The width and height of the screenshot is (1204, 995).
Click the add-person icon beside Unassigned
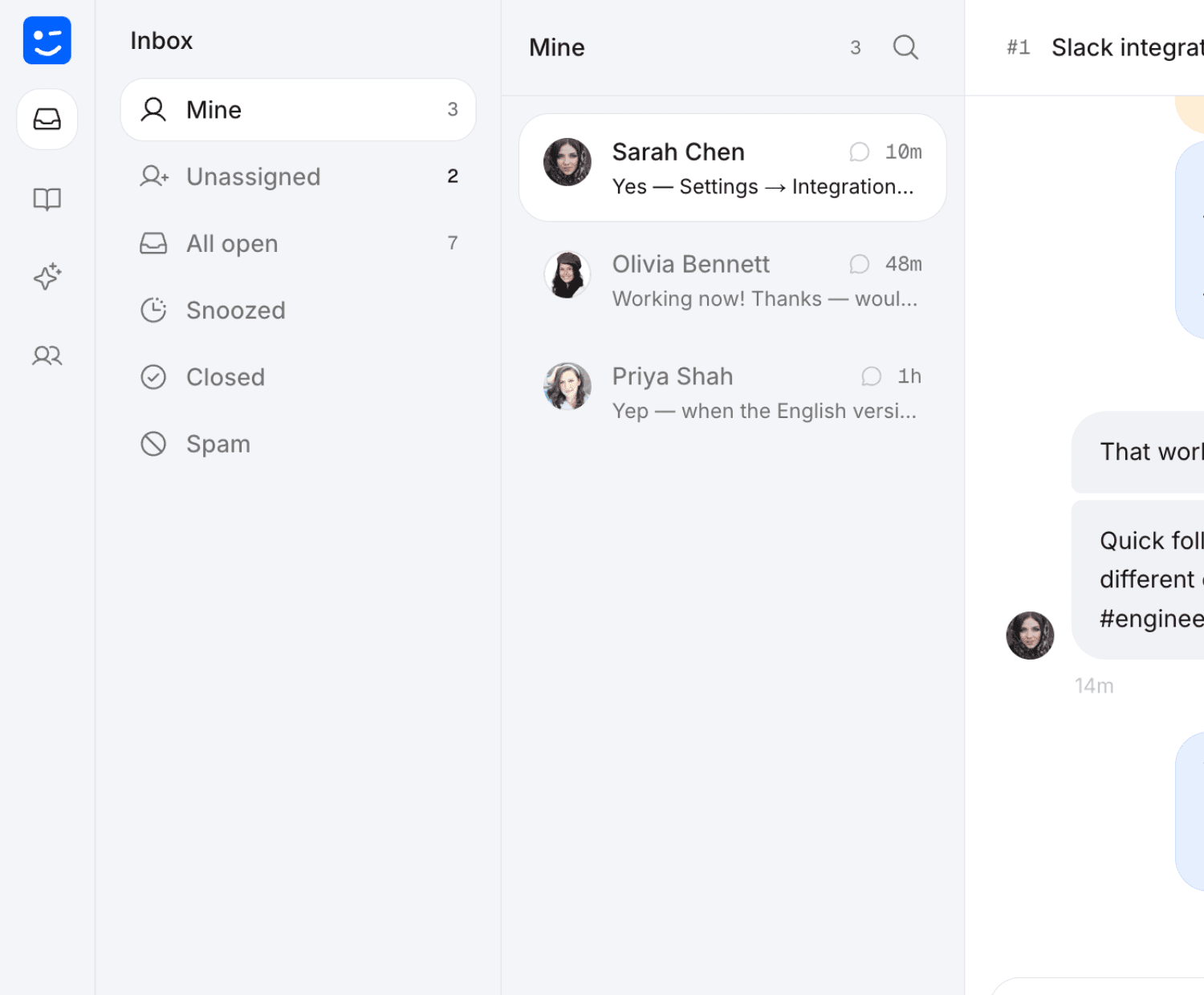154,176
